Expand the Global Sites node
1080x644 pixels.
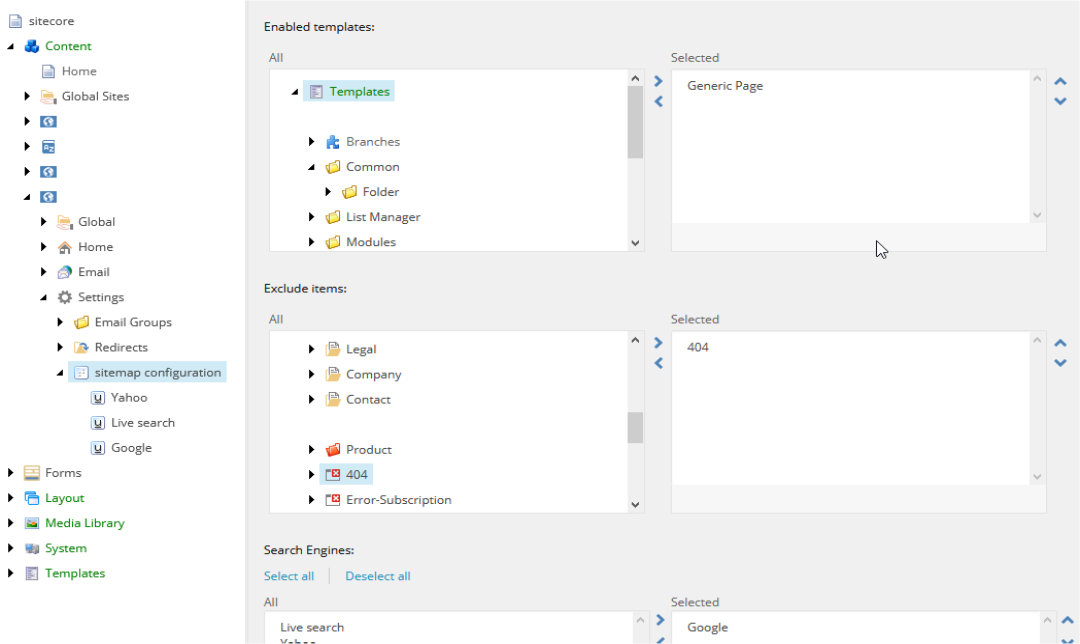27,96
